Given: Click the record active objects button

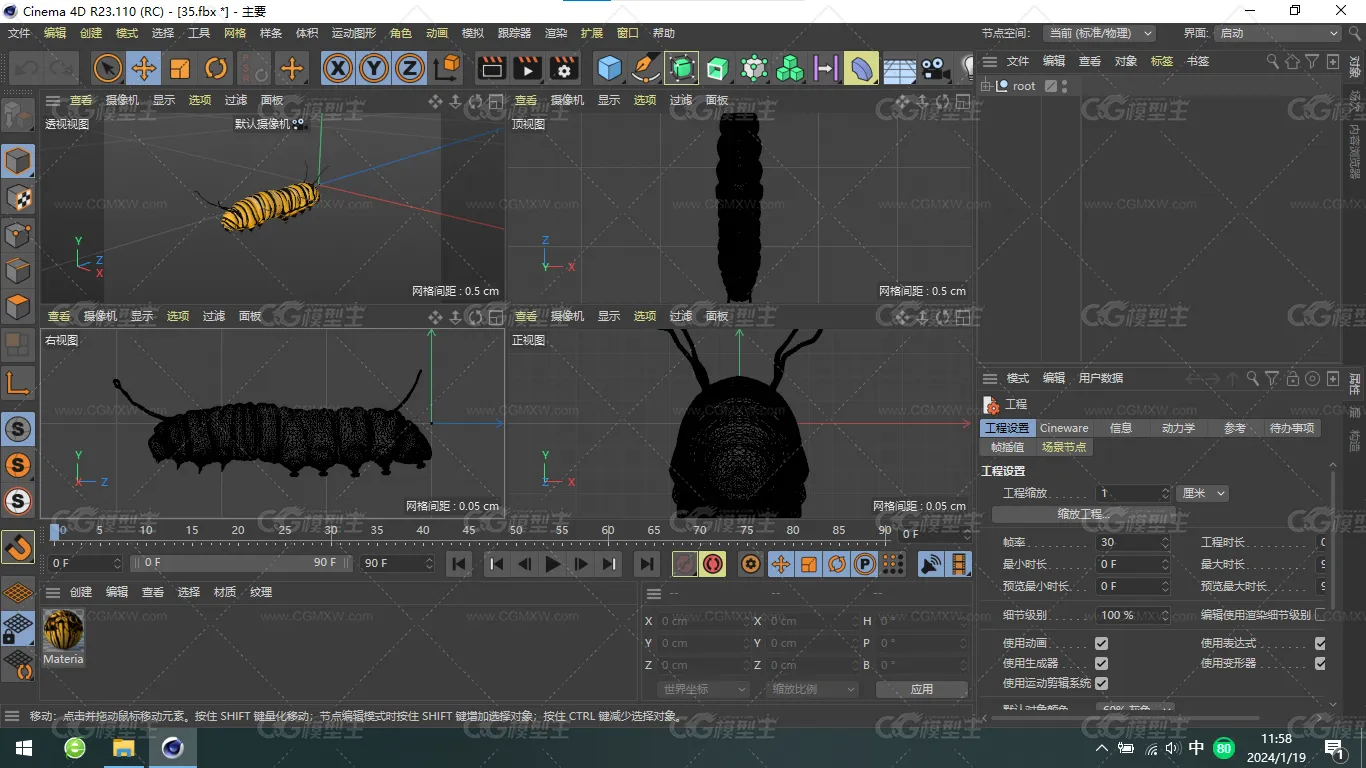Looking at the screenshot, I should 684,565.
